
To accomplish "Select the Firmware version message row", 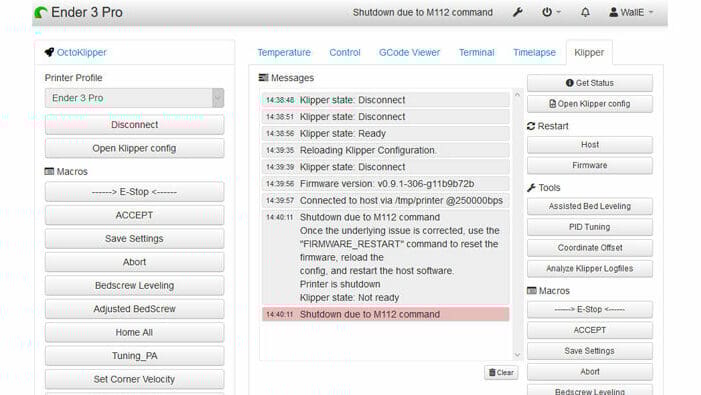I will click(x=385, y=184).
